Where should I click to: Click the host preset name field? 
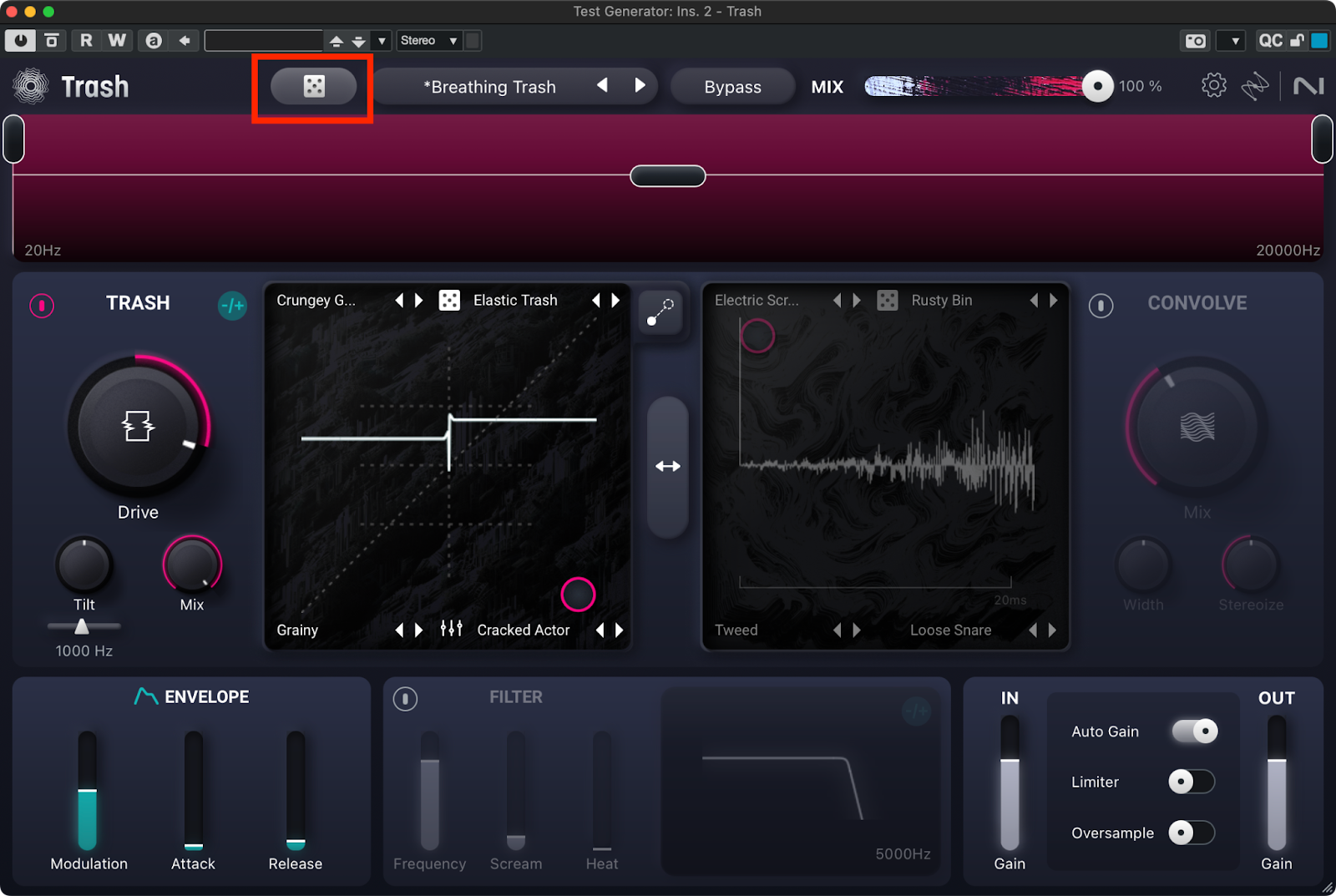pyautogui.click(x=264, y=40)
